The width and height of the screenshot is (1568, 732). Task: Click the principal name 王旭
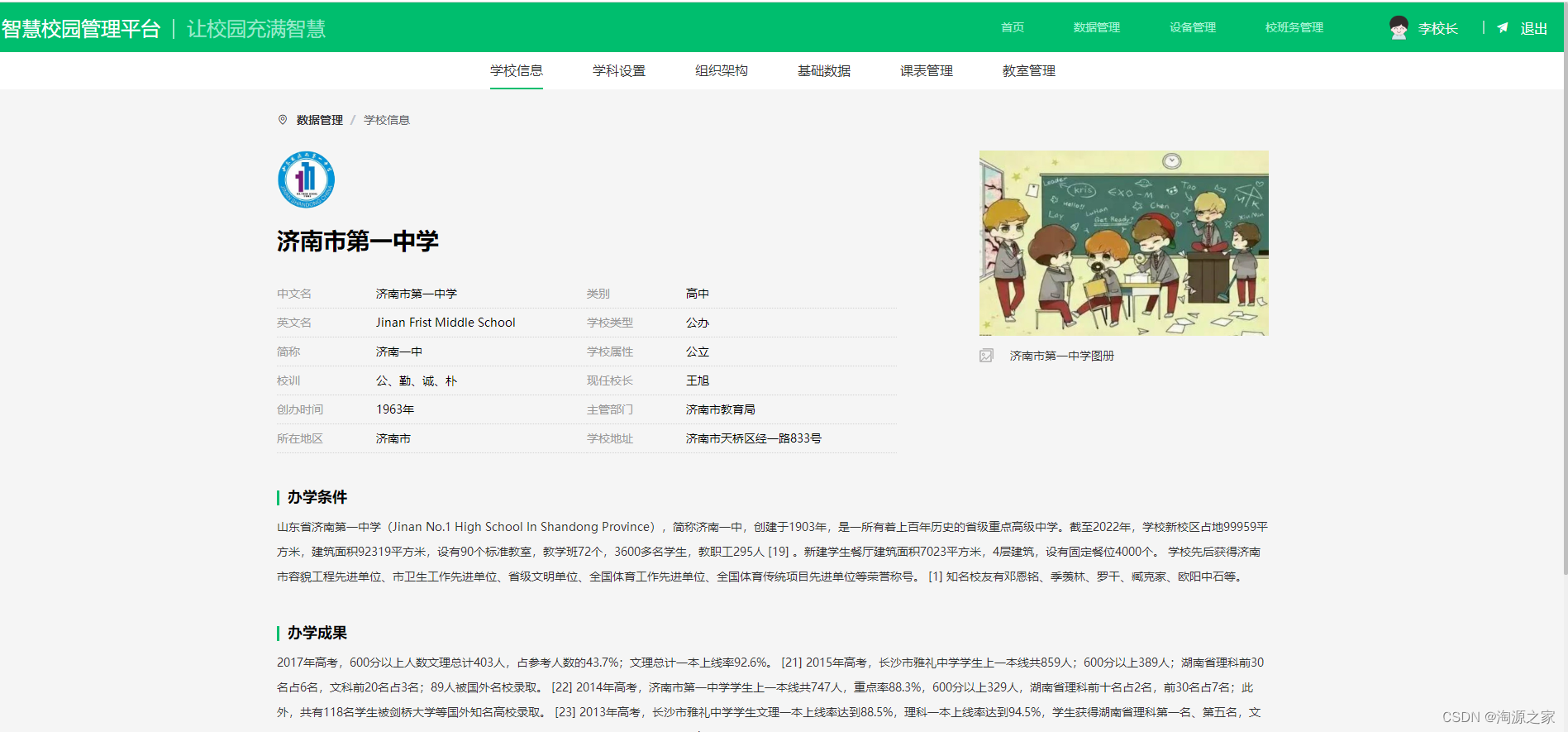[x=698, y=380]
